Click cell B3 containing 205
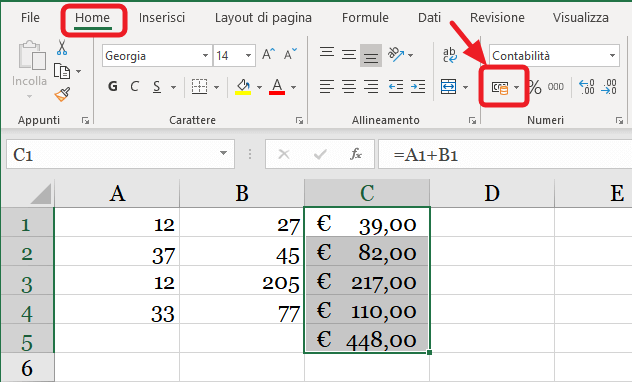Viewport: 632px width, 382px height. coord(242,280)
